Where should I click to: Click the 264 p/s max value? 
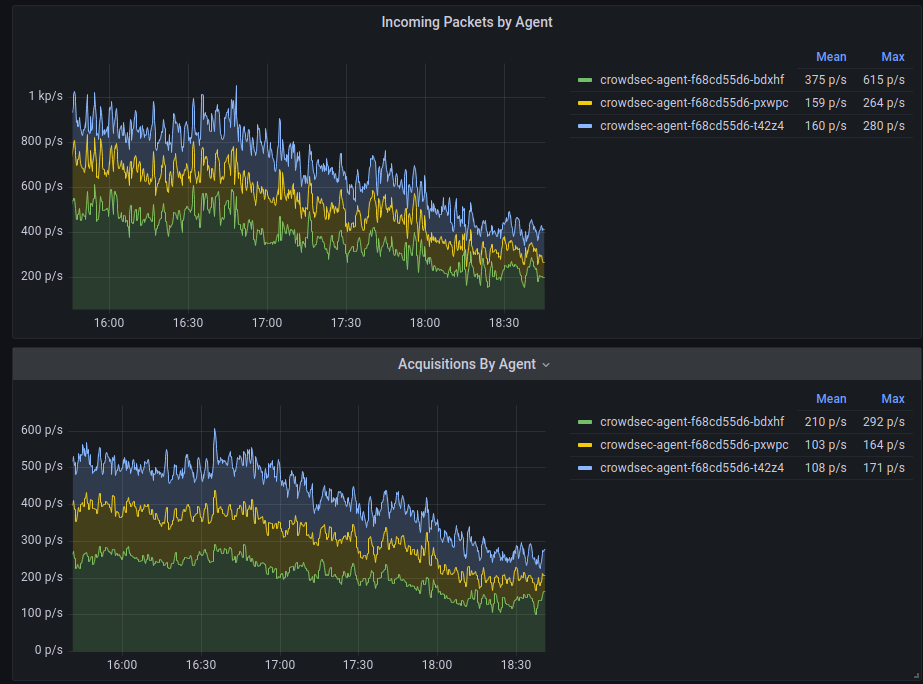pyautogui.click(x=884, y=103)
